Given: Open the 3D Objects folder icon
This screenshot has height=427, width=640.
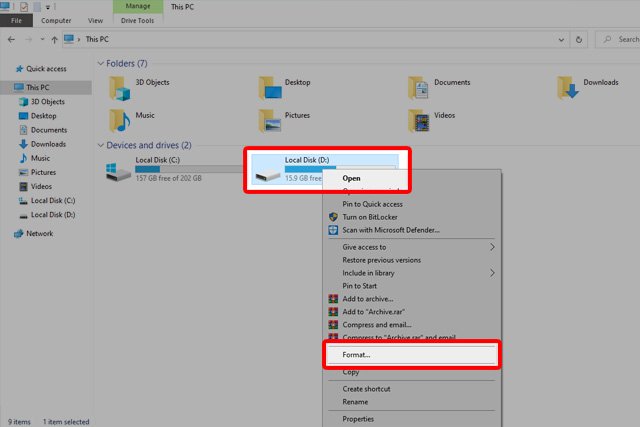Looking at the screenshot, I should tap(121, 89).
